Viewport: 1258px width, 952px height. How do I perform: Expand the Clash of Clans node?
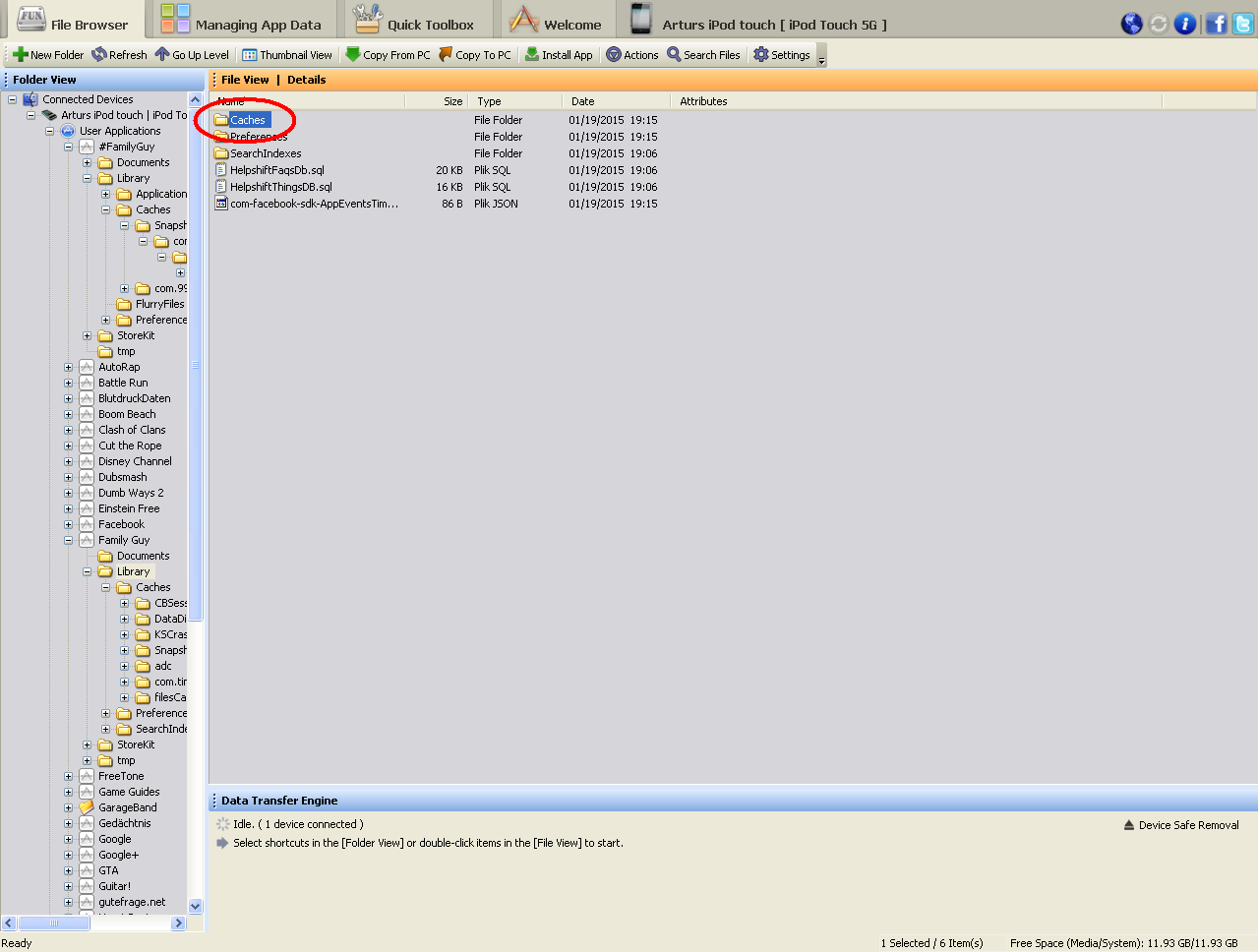click(x=68, y=430)
